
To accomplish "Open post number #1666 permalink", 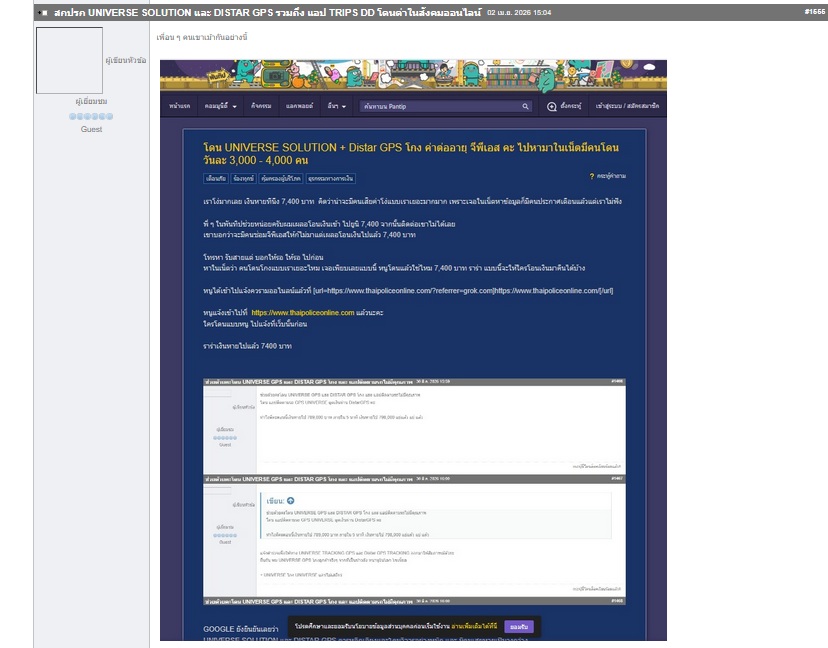I will [x=814, y=12].
